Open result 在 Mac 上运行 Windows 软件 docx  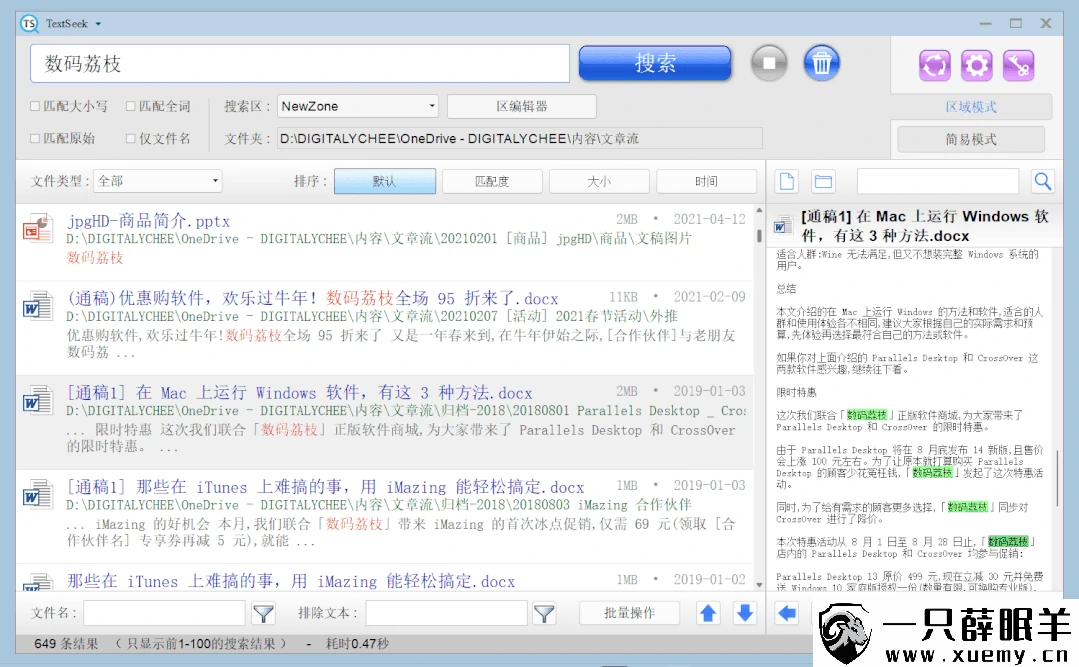pyautogui.click(x=299, y=392)
